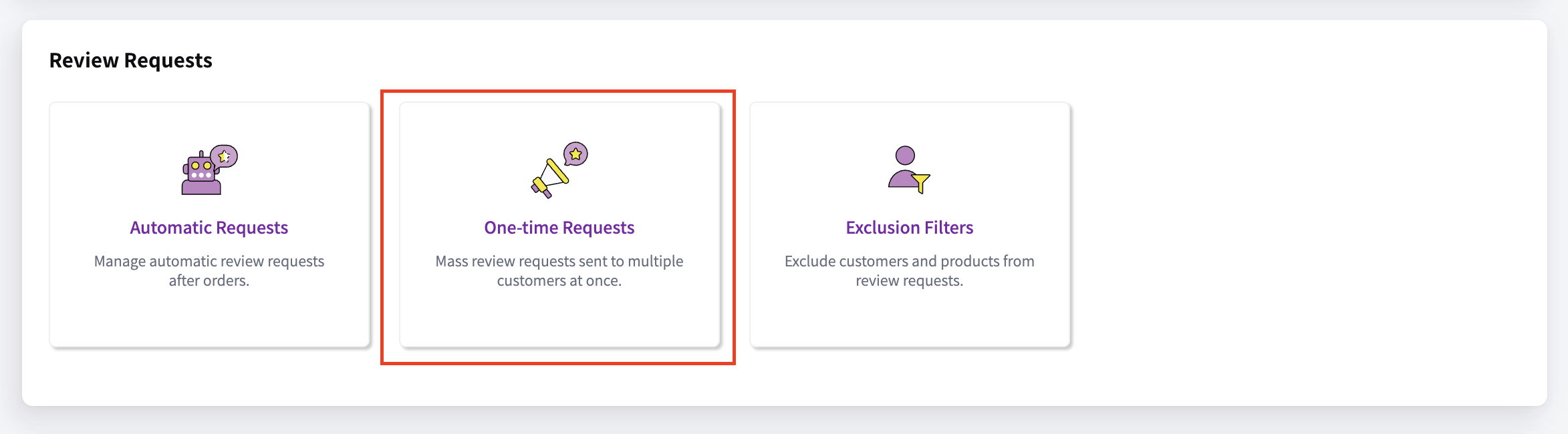Select the Automatic Requests card

[209, 224]
